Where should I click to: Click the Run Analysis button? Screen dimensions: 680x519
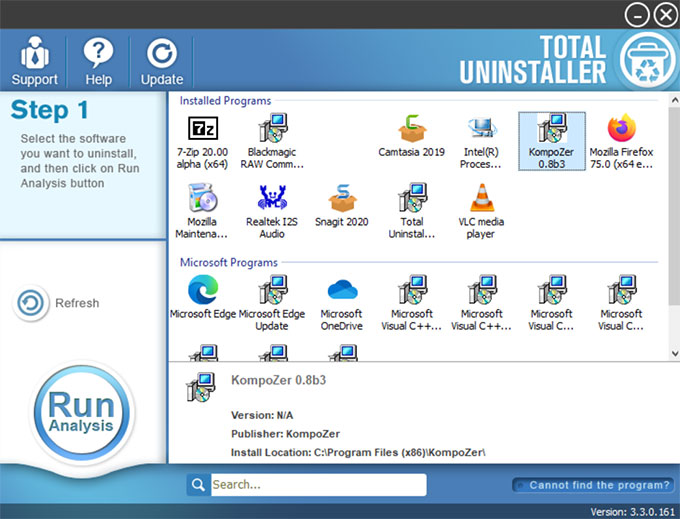coord(82,413)
